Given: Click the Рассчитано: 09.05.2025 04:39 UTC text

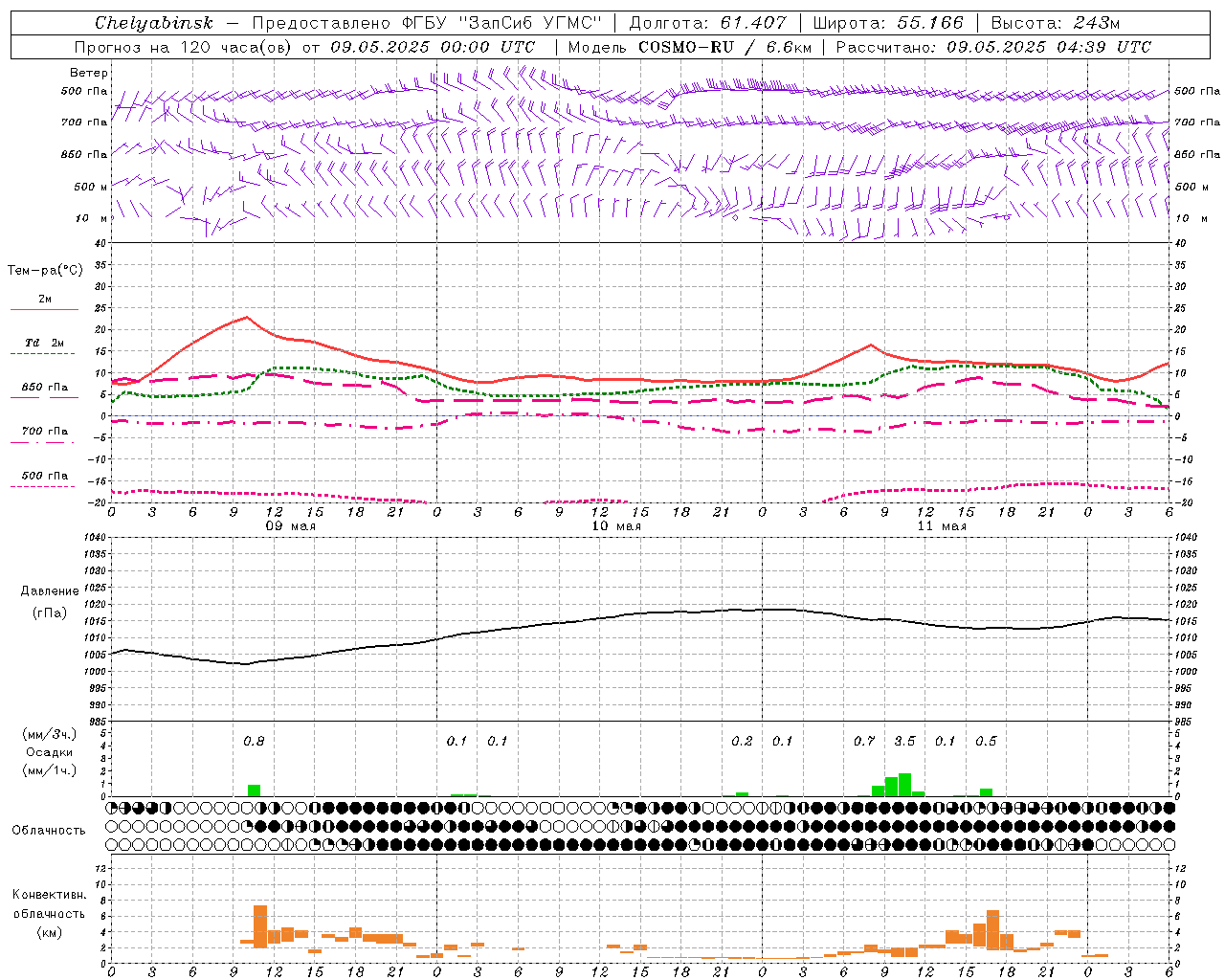Looking at the screenshot, I should 993,47.
